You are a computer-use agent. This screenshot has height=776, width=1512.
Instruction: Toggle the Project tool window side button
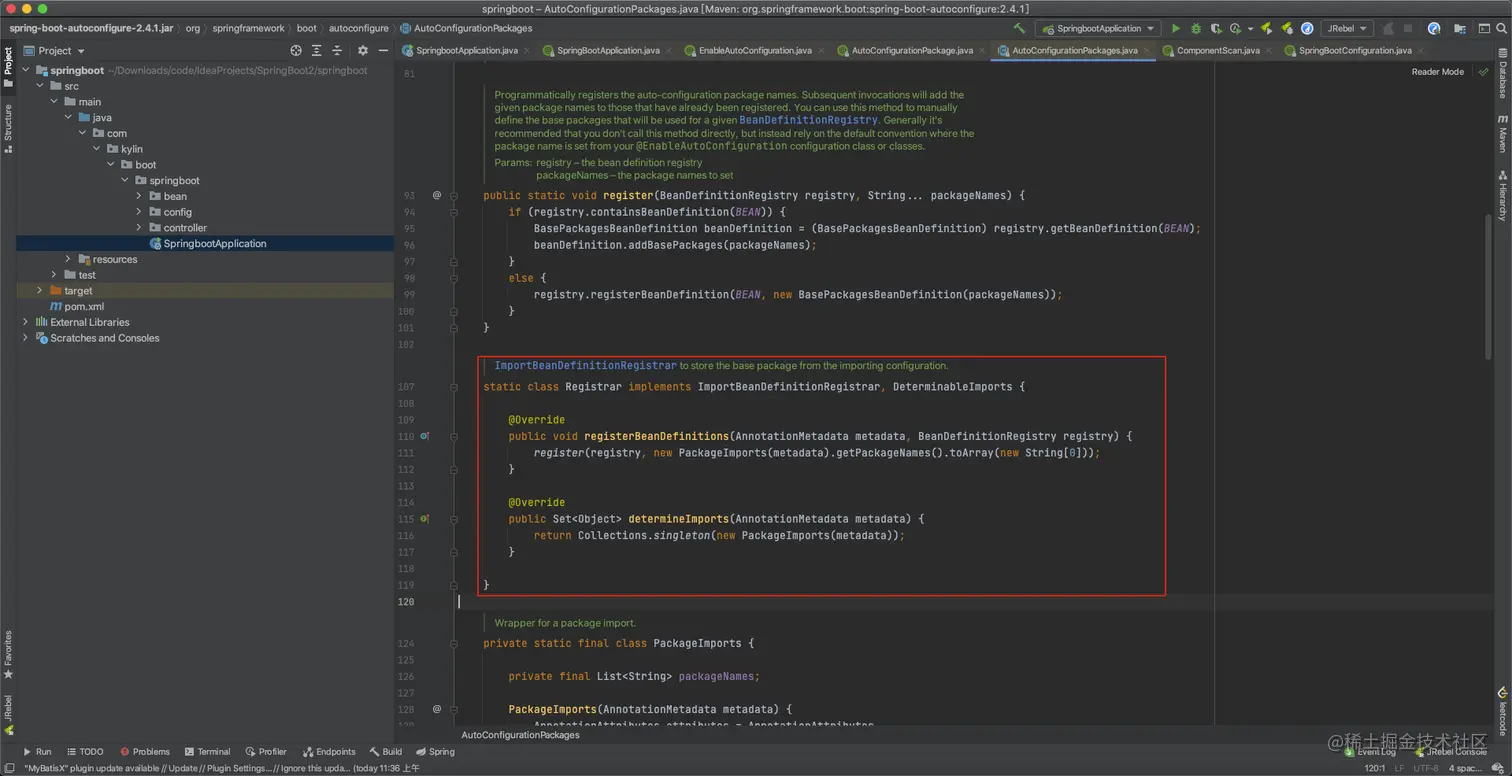point(8,68)
